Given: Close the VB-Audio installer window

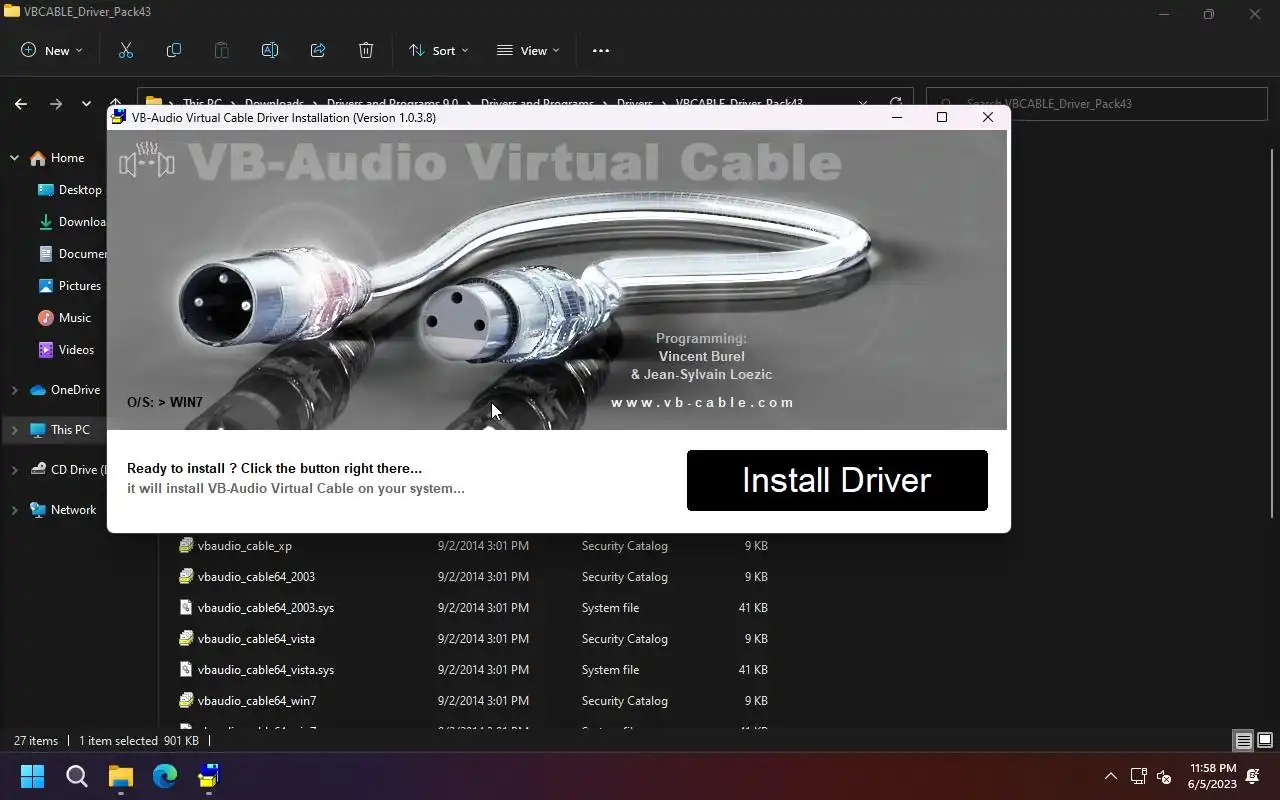Looking at the screenshot, I should 988,117.
